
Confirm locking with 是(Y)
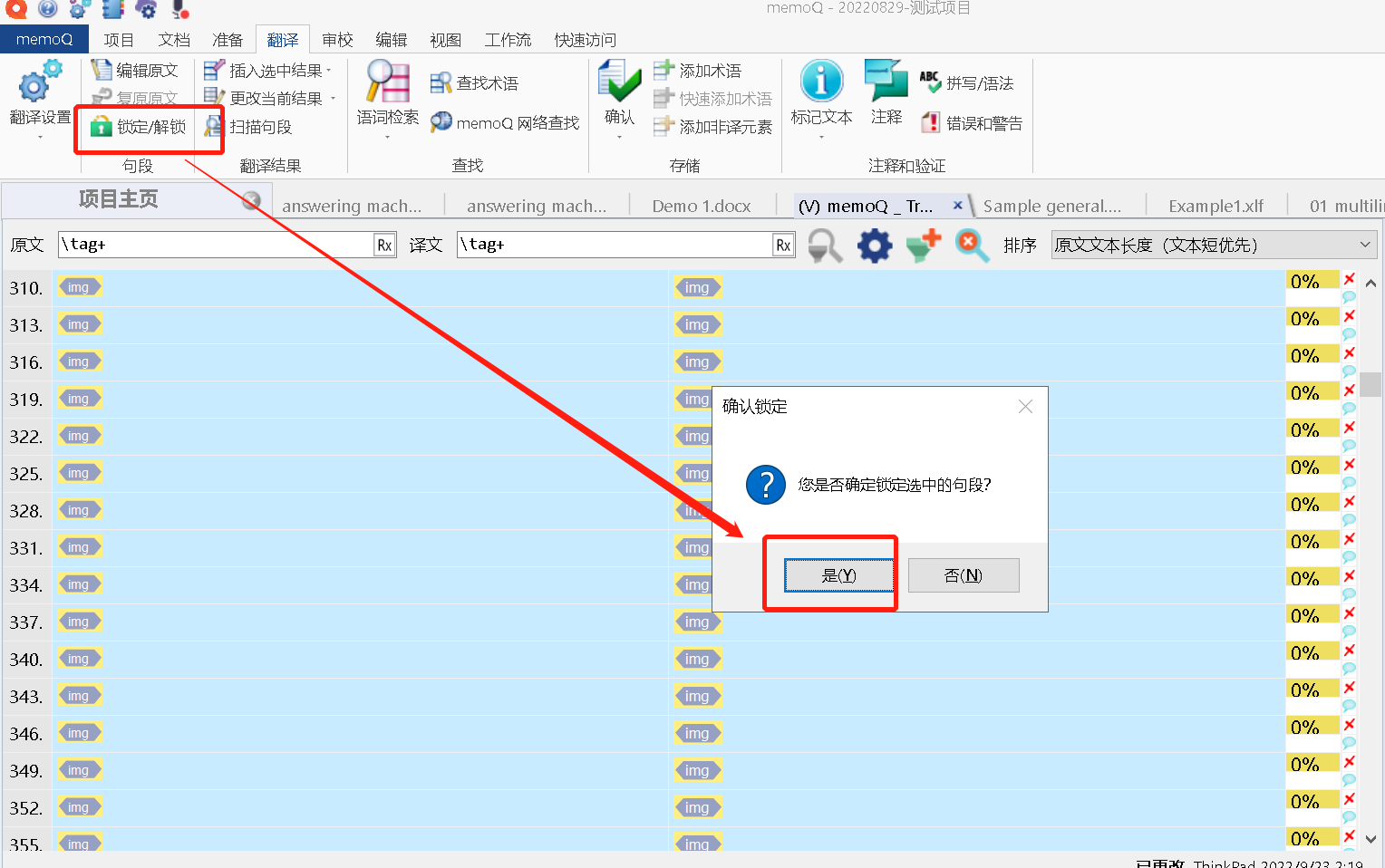[839, 575]
